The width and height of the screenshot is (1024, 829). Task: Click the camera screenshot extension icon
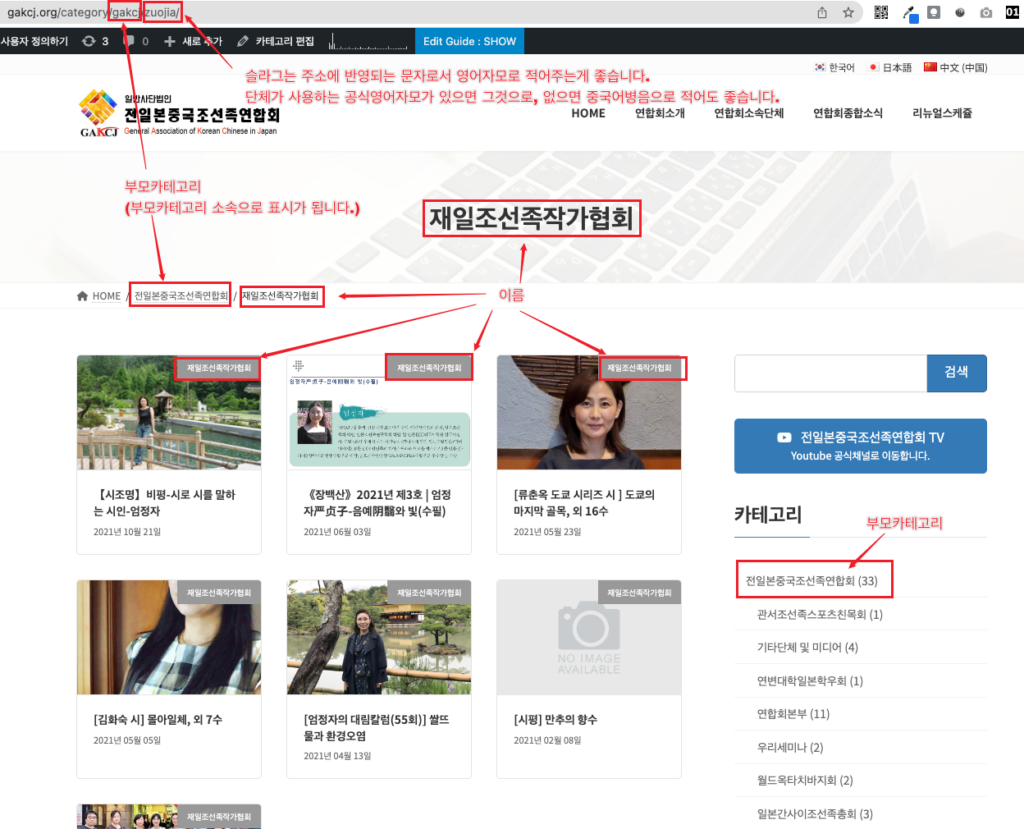[x=986, y=13]
